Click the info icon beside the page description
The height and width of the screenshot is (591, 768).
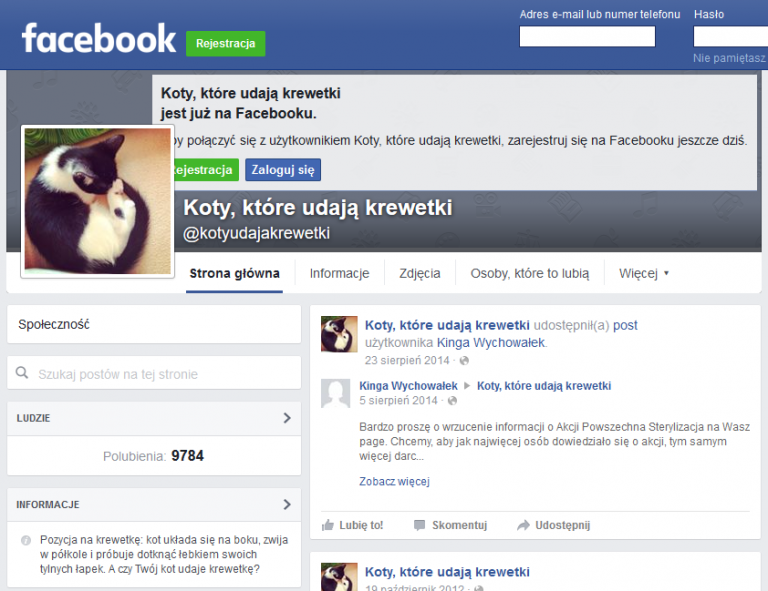click(26, 541)
